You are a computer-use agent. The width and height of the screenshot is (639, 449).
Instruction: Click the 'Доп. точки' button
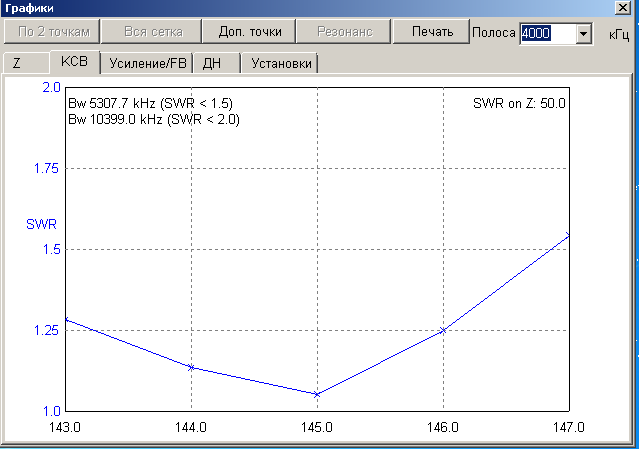[250, 32]
